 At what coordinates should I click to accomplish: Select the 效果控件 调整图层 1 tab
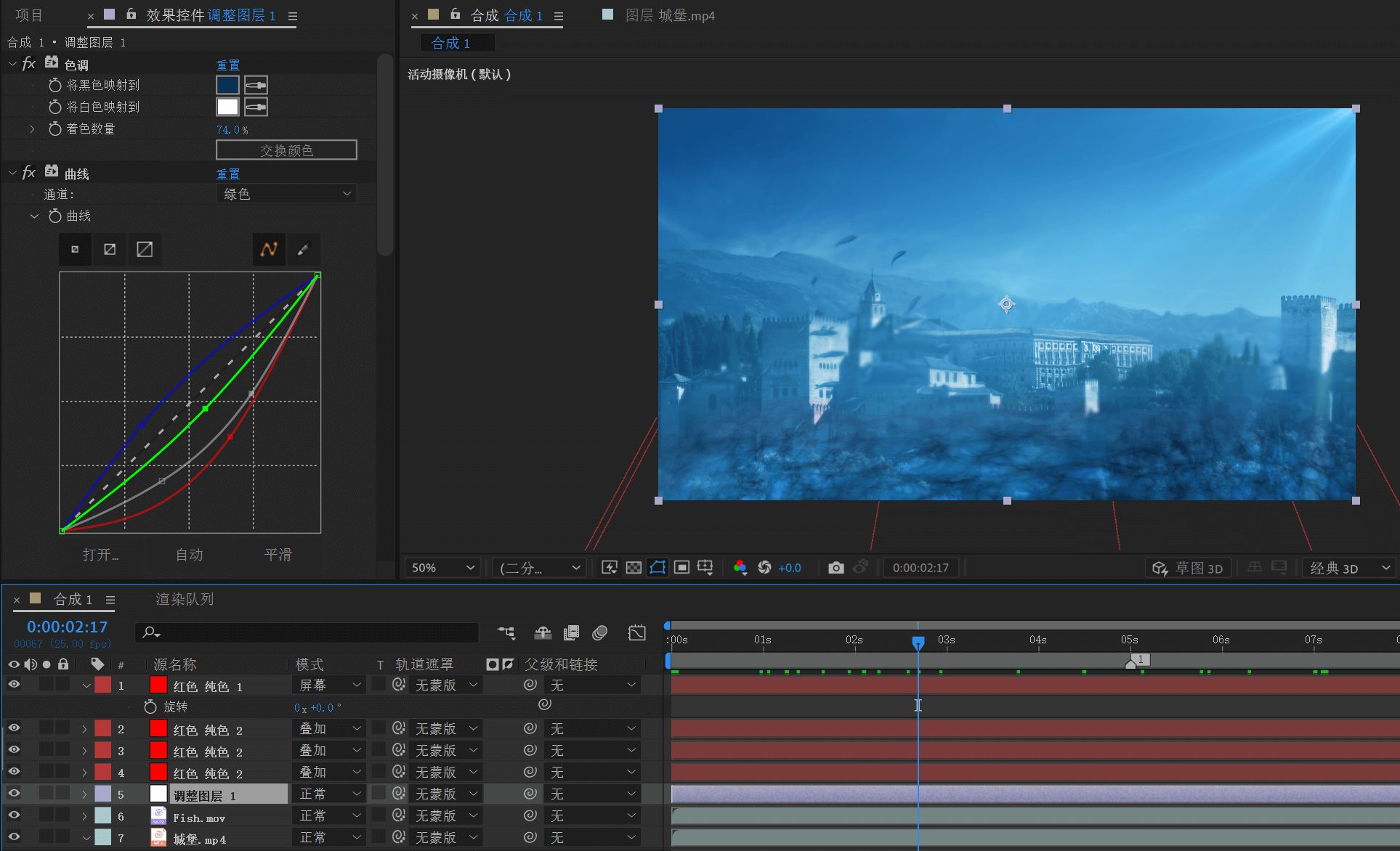click(211, 15)
